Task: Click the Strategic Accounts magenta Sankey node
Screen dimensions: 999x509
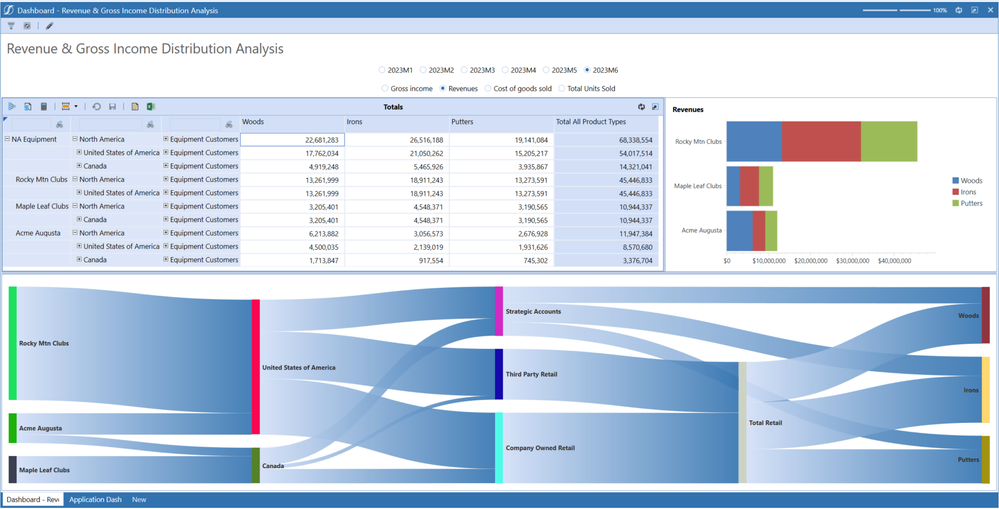Action: pos(499,311)
